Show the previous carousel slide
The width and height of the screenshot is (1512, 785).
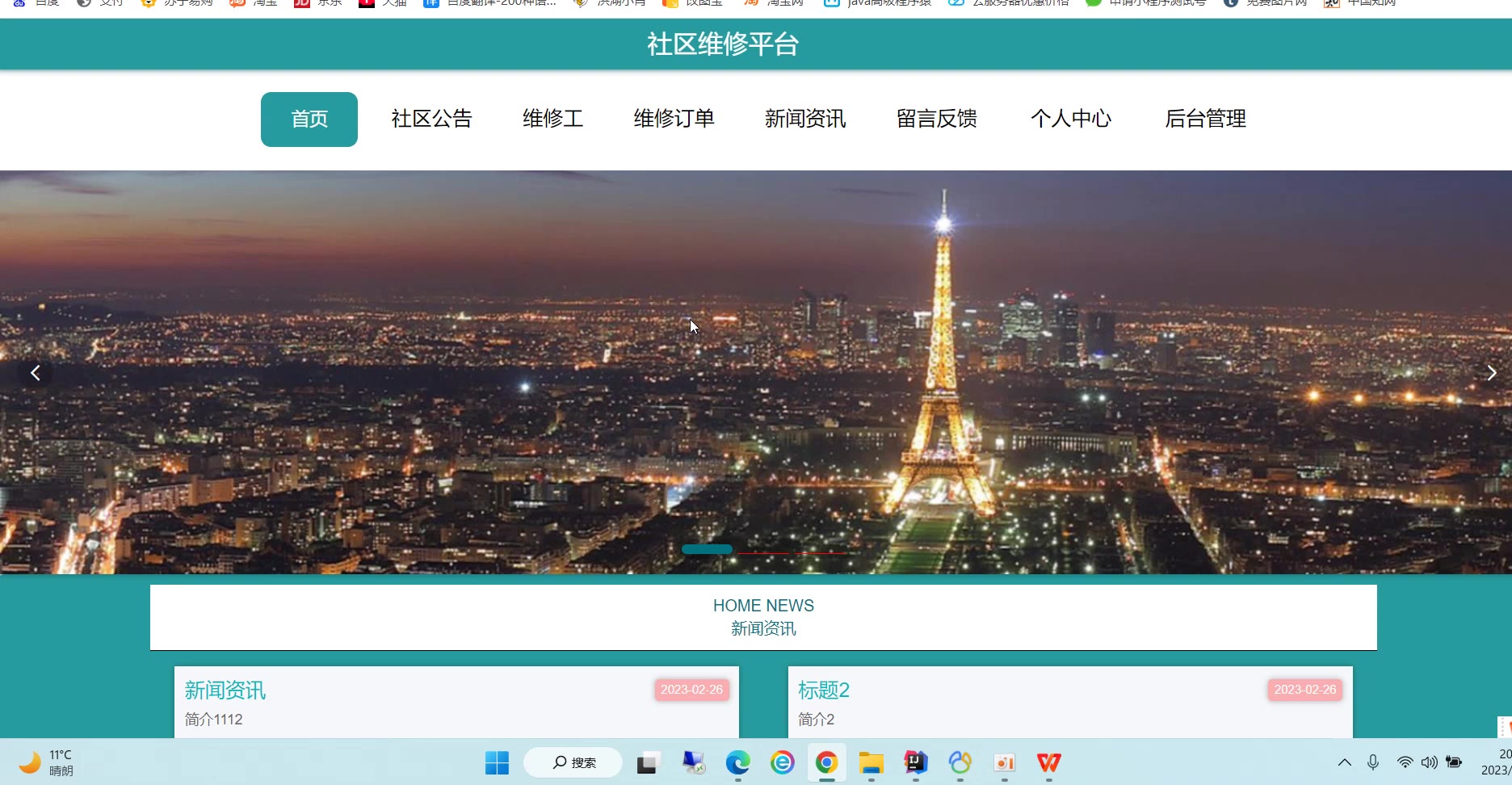point(36,372)
